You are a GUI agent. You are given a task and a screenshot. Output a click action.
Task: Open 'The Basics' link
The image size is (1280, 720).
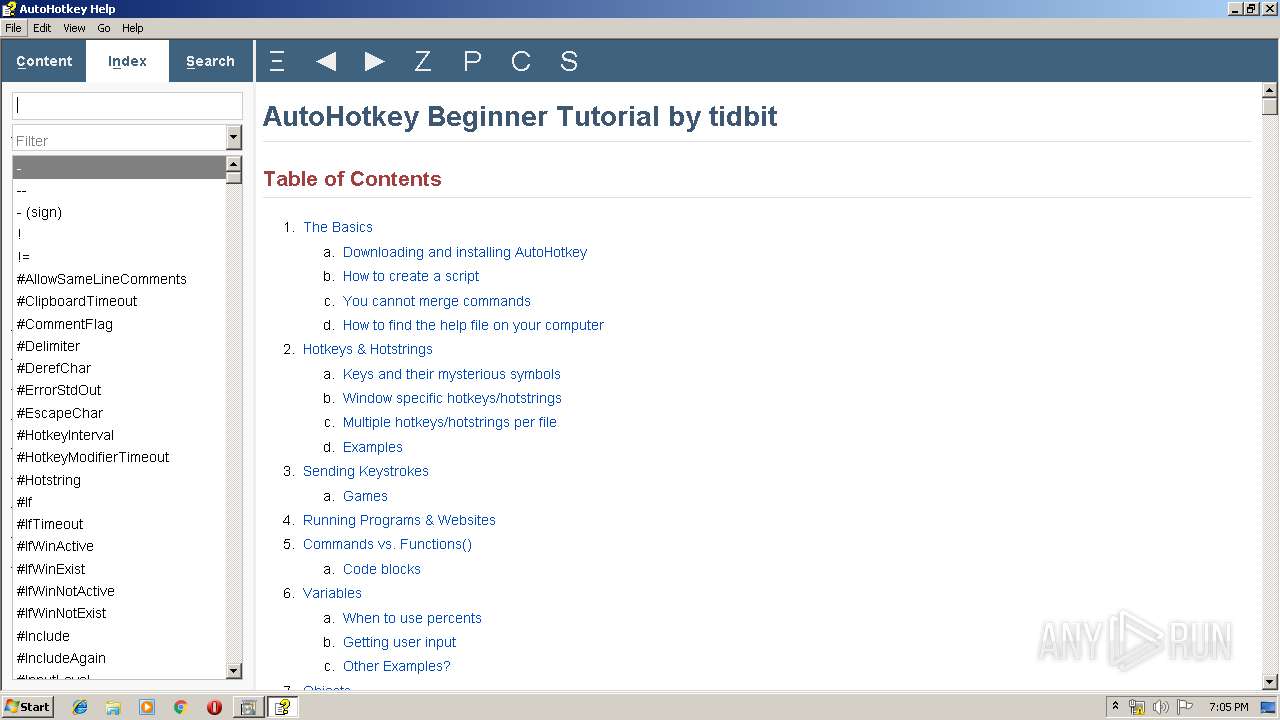click(338, 227)
